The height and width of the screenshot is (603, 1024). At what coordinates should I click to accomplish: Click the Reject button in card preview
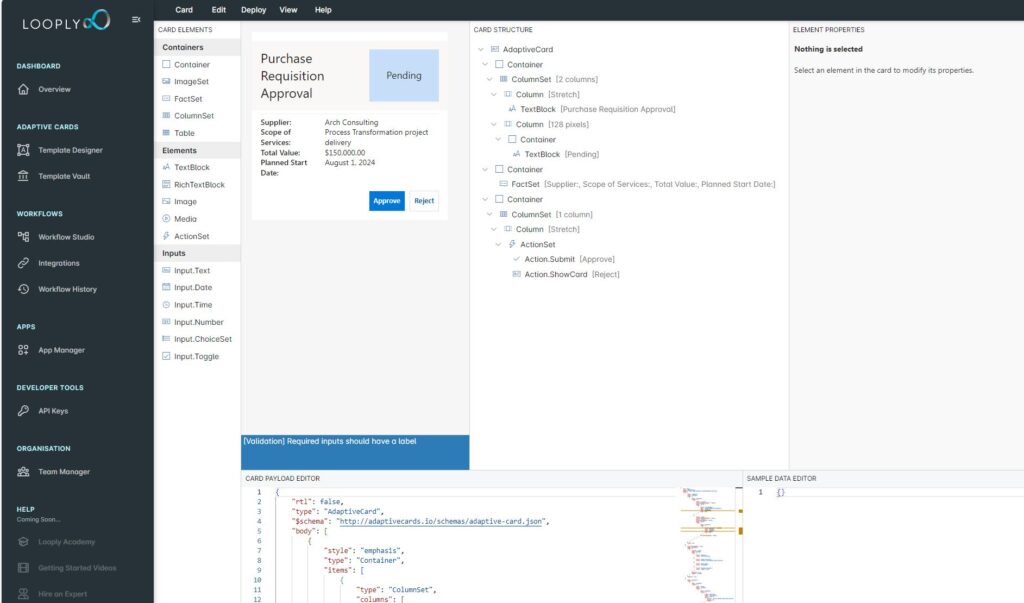[x=424, y=201]
